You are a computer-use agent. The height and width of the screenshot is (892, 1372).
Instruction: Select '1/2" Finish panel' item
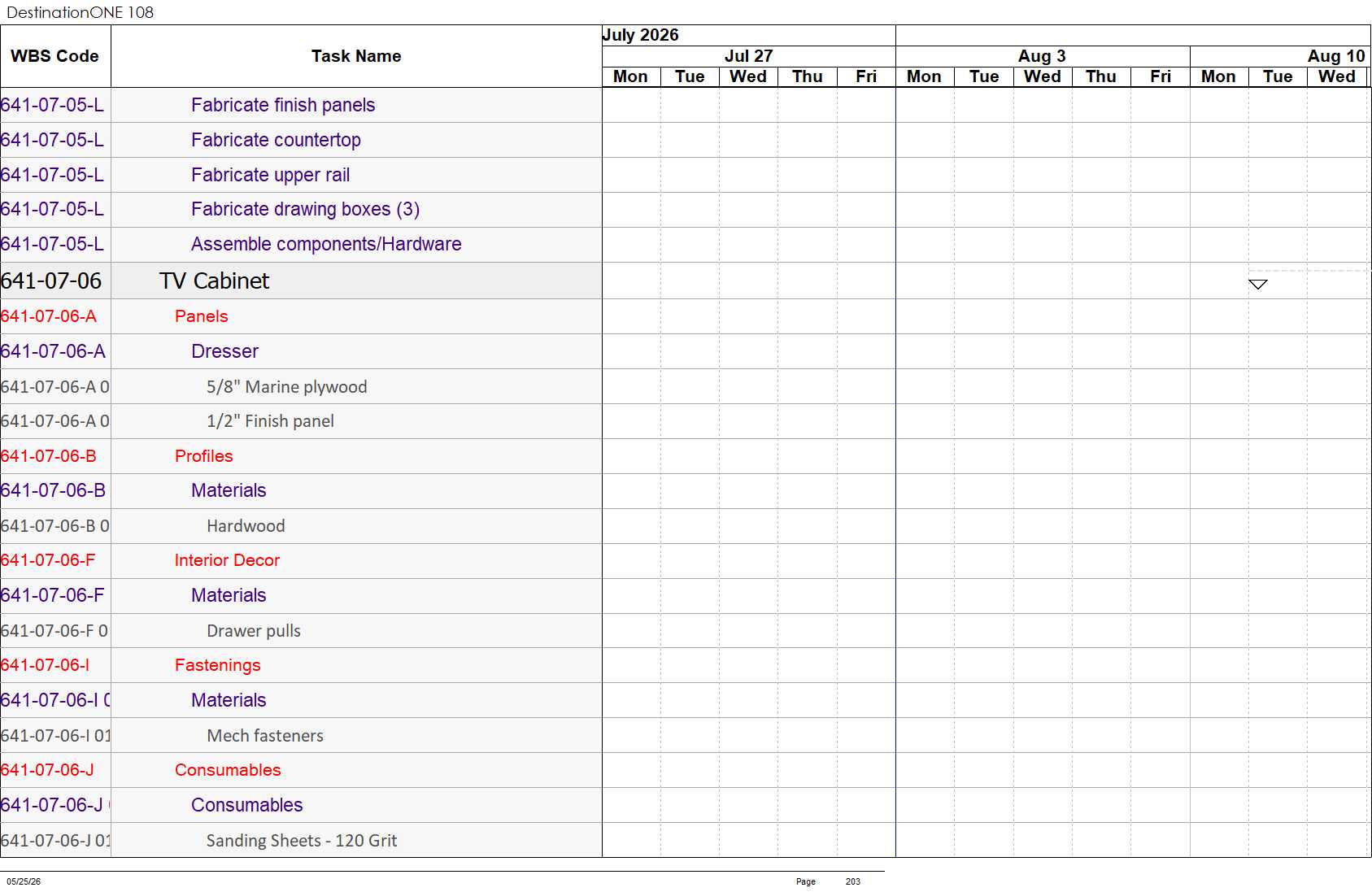[x=270, y=421]
